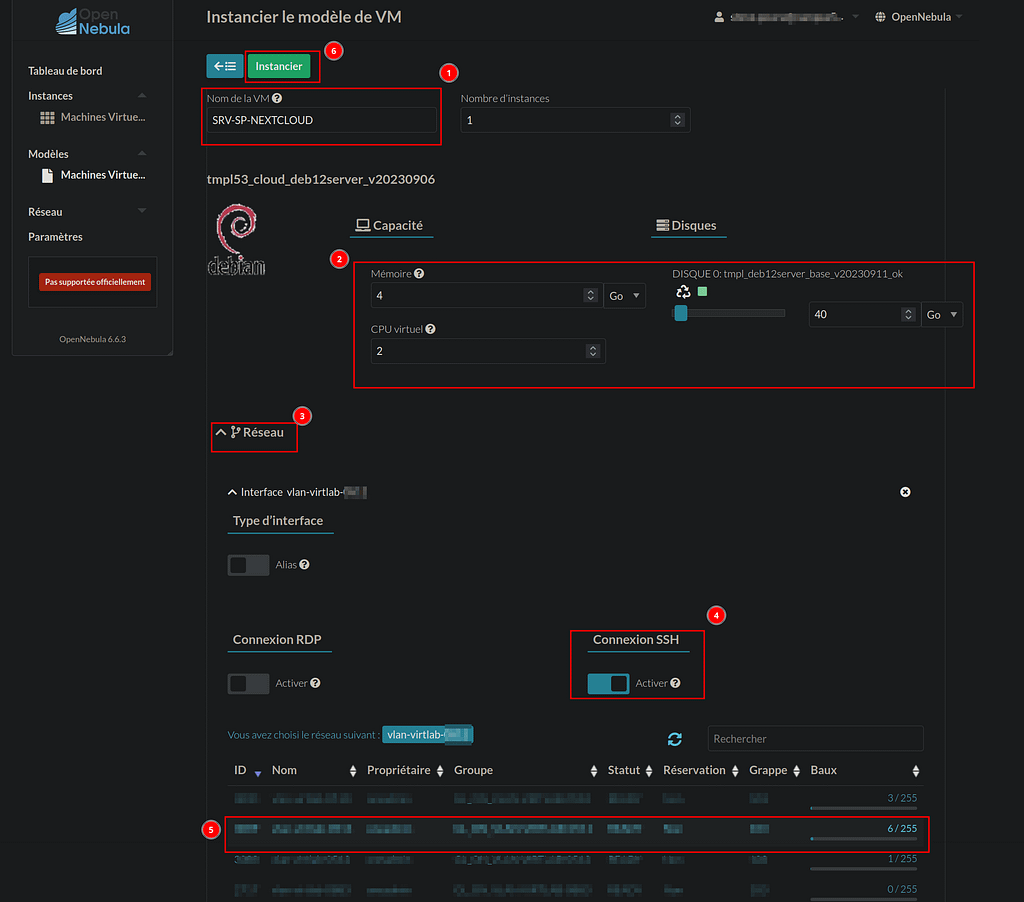Remove the vlan-virtlab interface with X icon
The image size is (1024, 902).
click(905, 492)
